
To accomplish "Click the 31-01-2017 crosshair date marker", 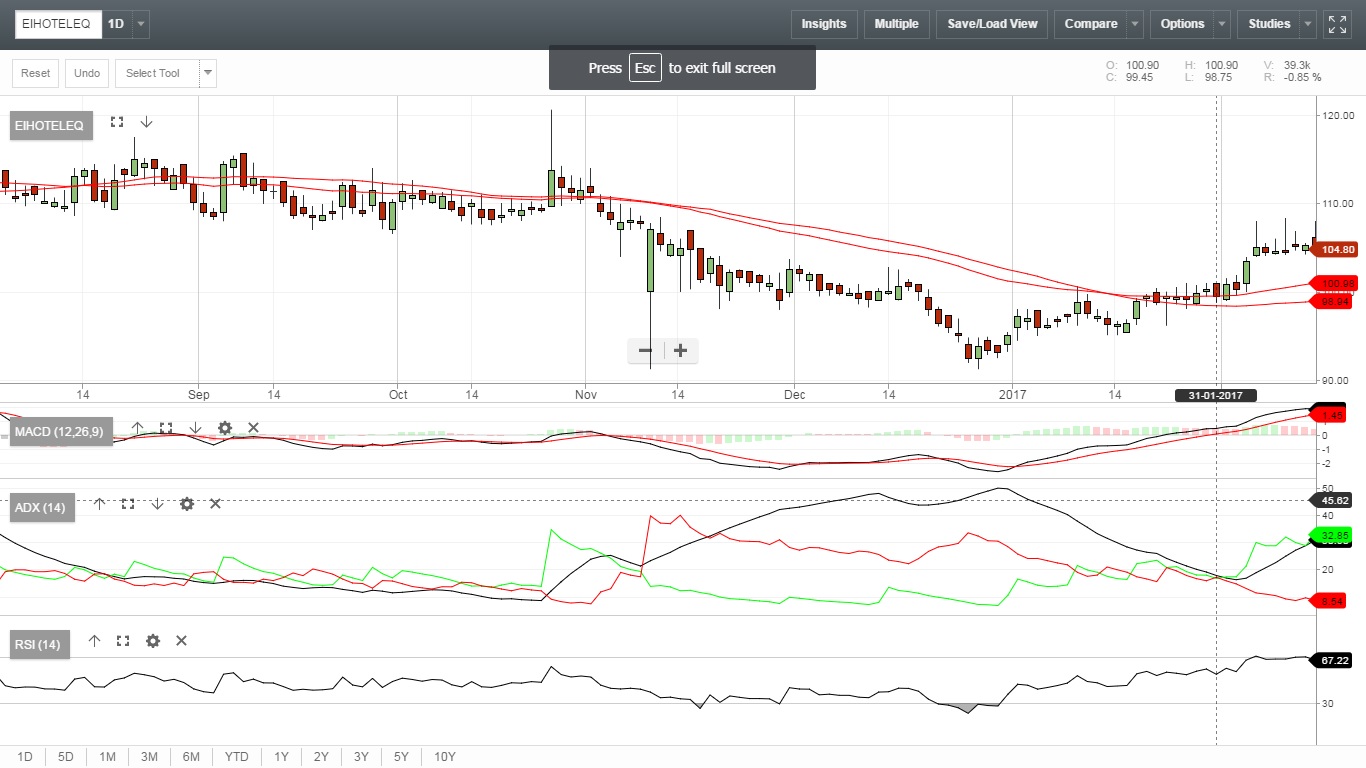I will click(1215, 395).
